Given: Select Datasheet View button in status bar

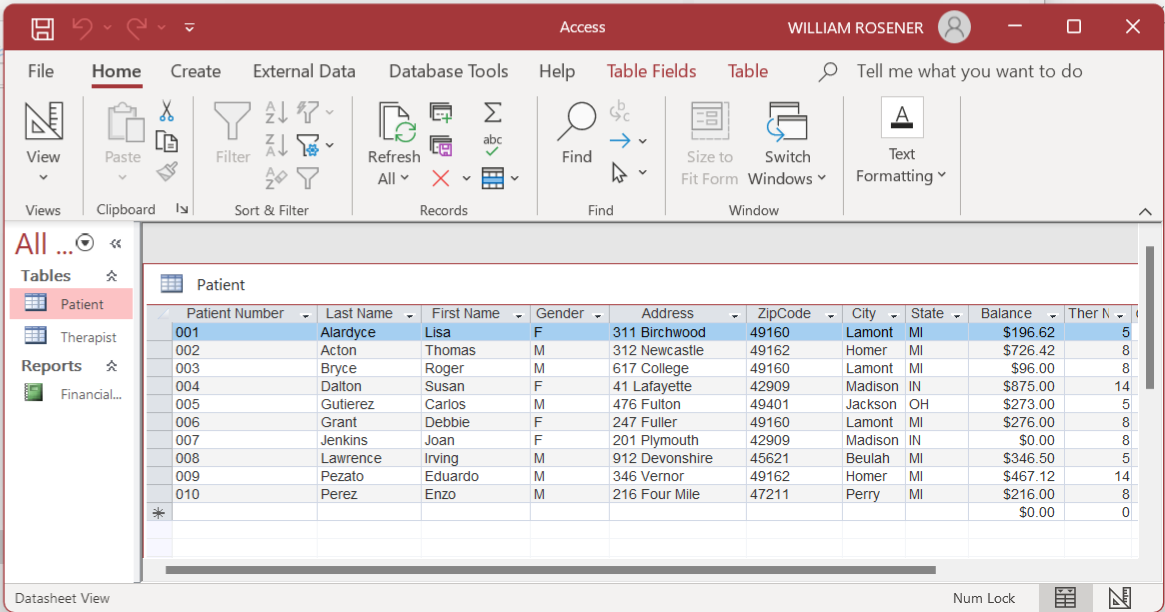Looking at the screenshot, I should pyautogui.click(x=1065, y=598).
